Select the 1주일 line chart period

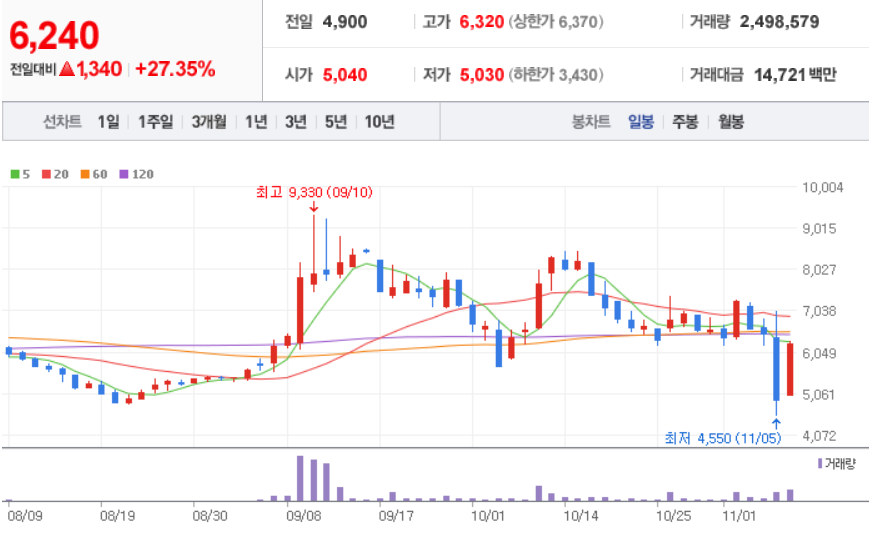[x=156, y=121]
